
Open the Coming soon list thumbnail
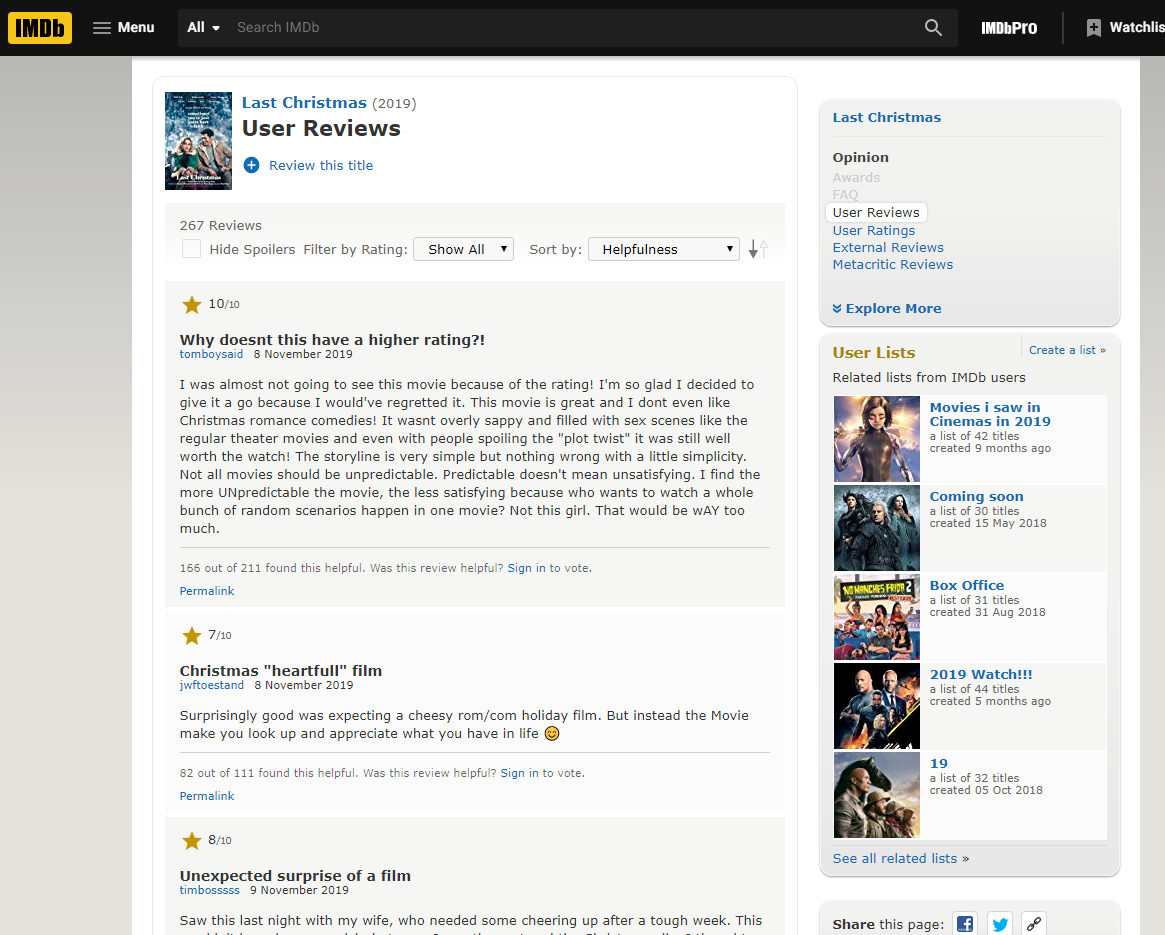pos(877,528)
